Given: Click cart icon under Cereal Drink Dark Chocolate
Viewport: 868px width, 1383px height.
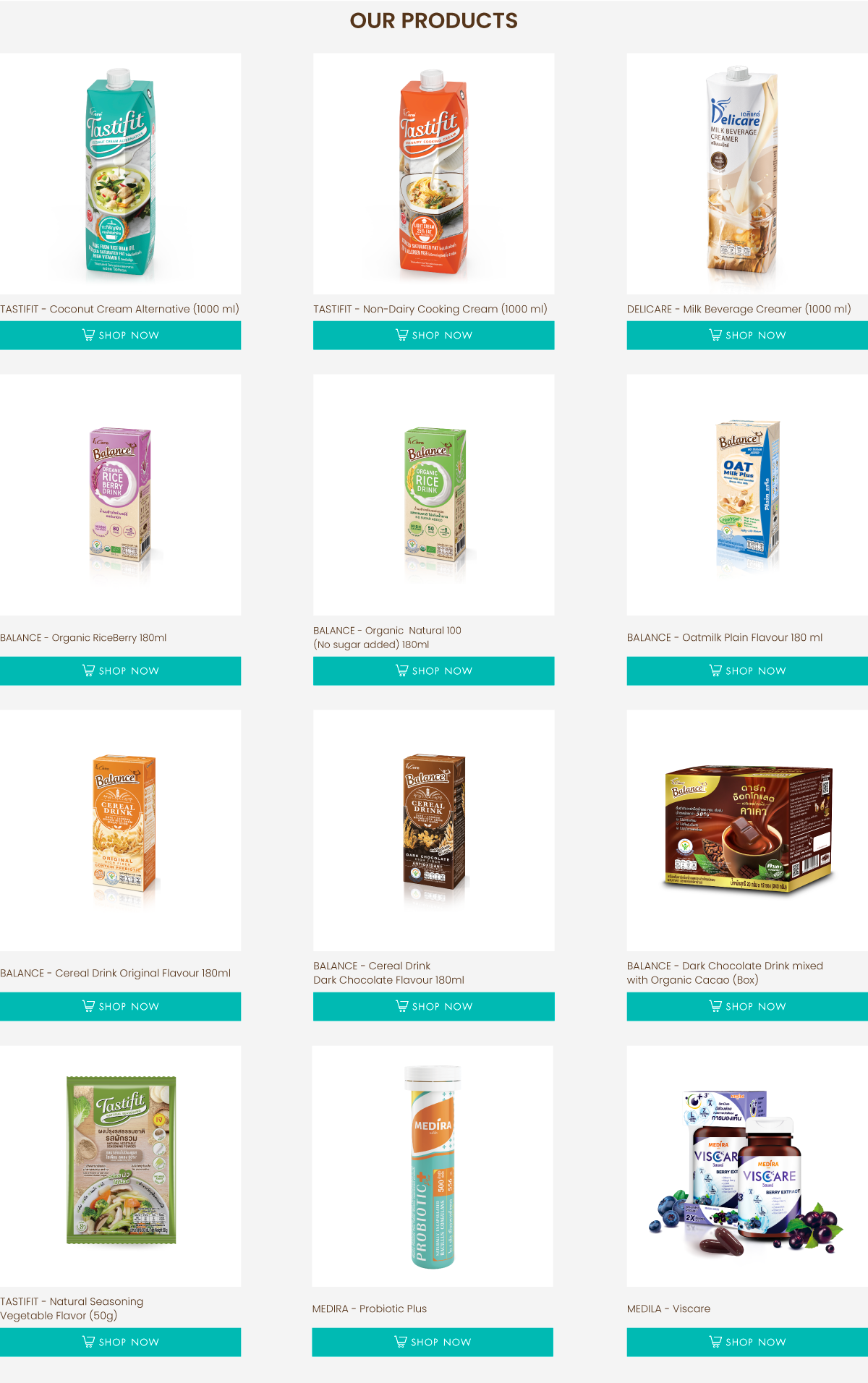Looking at the screenshot, I should tap(401, 1006).
